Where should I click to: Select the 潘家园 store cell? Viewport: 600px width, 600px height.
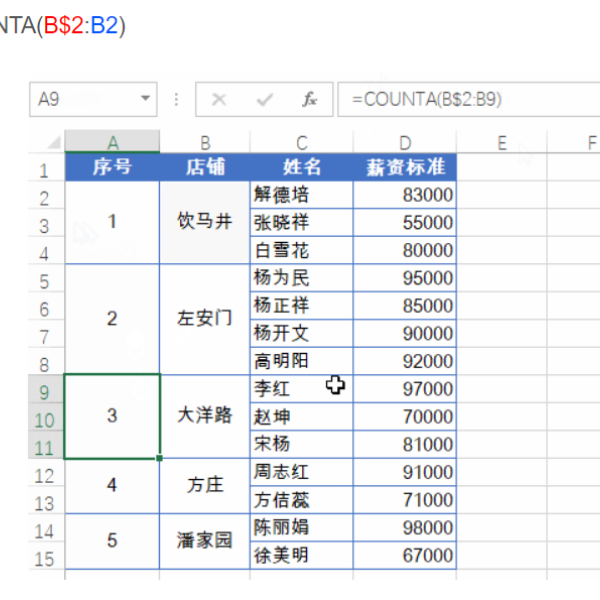click(x=204, y=541)
